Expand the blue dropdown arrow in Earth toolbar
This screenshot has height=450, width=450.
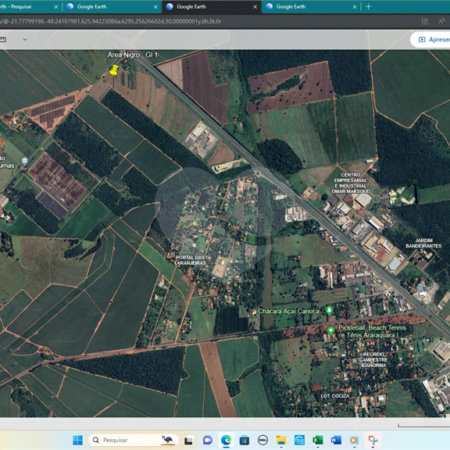[x=25, y=39]
